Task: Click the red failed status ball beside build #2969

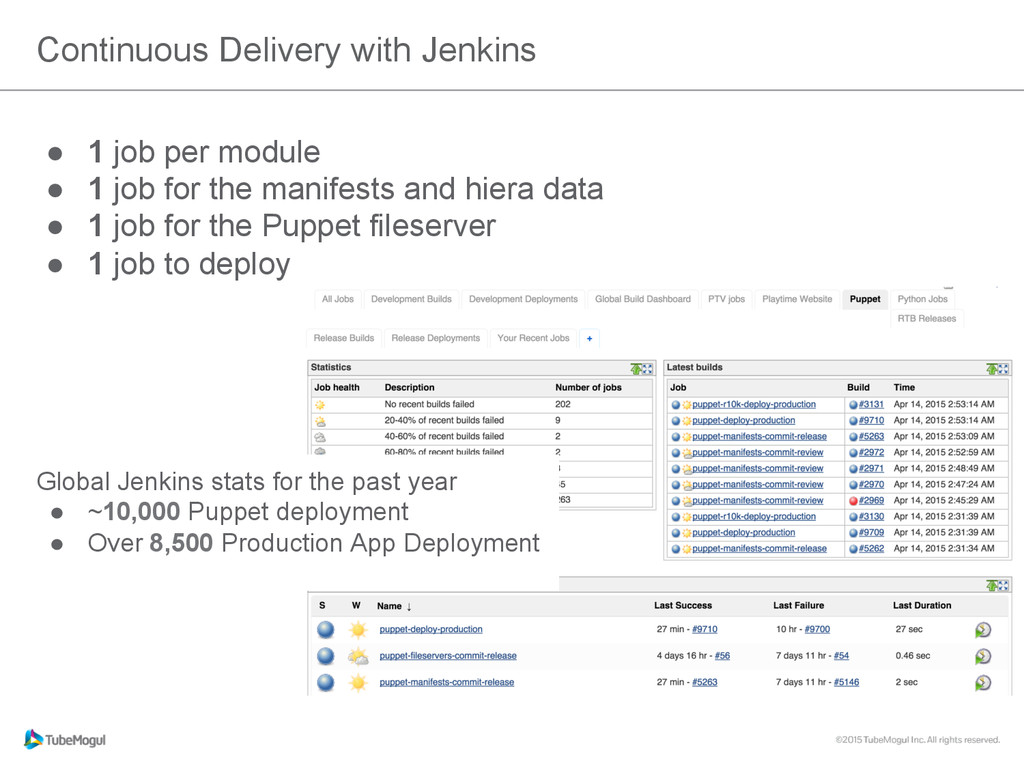Action: 853,501
